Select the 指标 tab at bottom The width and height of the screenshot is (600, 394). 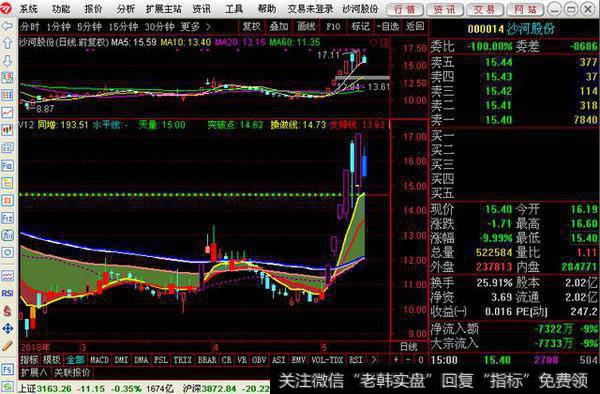pos(29,360)
